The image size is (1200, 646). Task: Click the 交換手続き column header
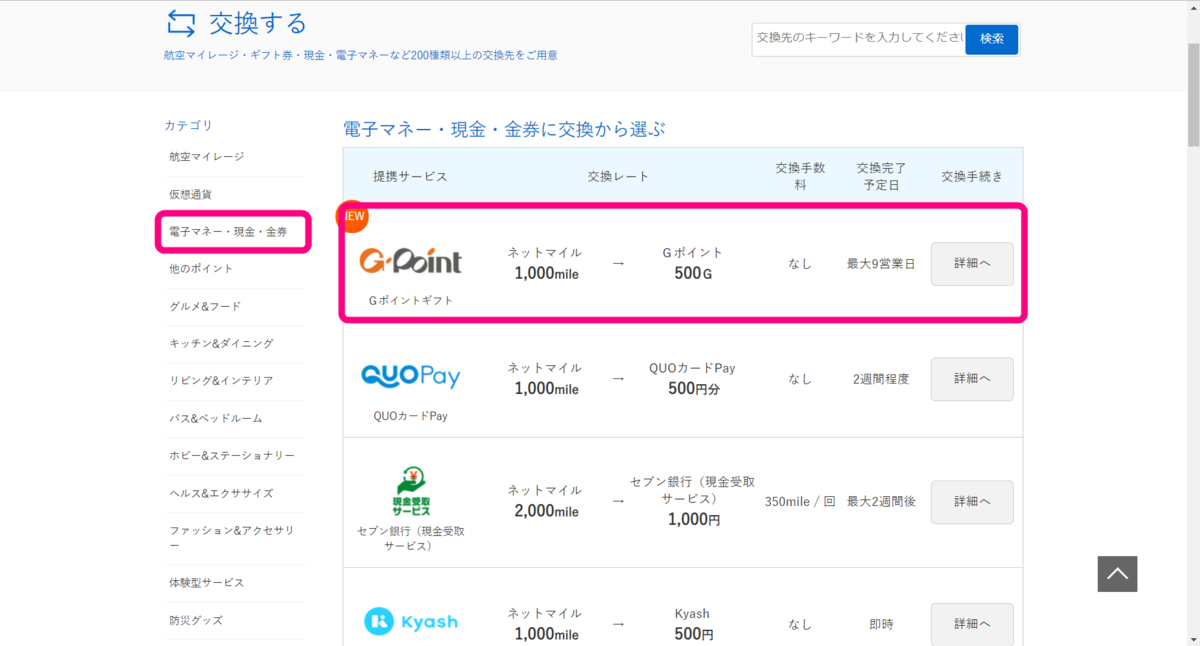pos(972,176)
